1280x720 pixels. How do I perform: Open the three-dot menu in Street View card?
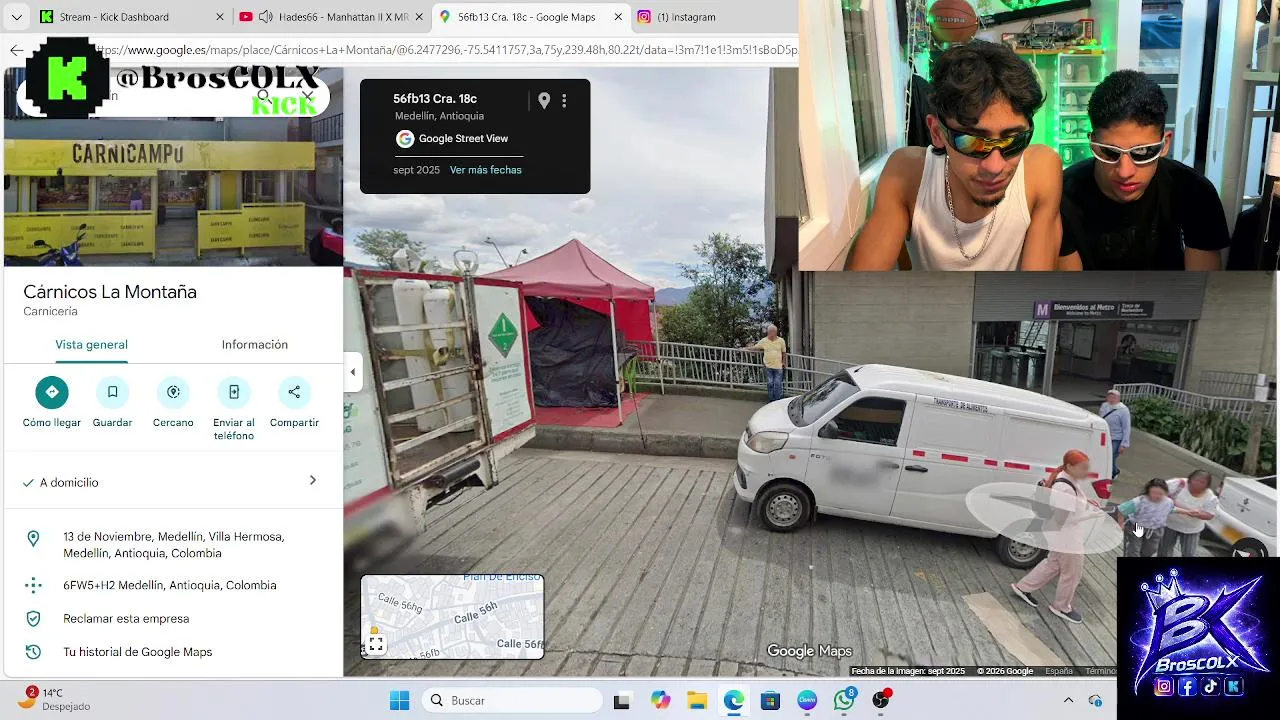(564, 100)
